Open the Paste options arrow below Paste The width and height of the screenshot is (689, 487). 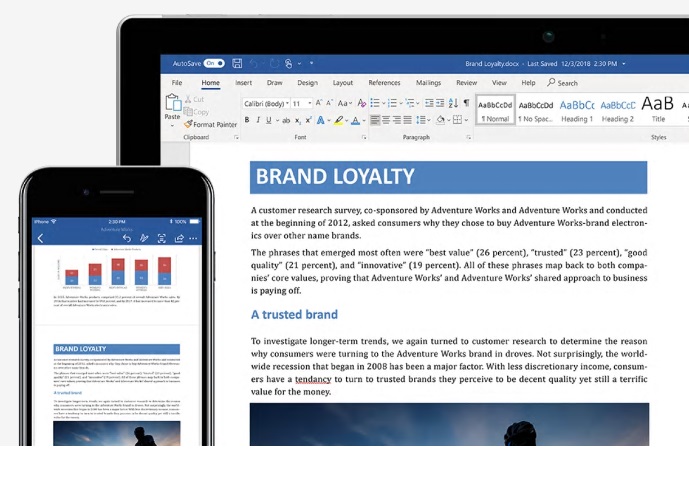coord(172,126)
